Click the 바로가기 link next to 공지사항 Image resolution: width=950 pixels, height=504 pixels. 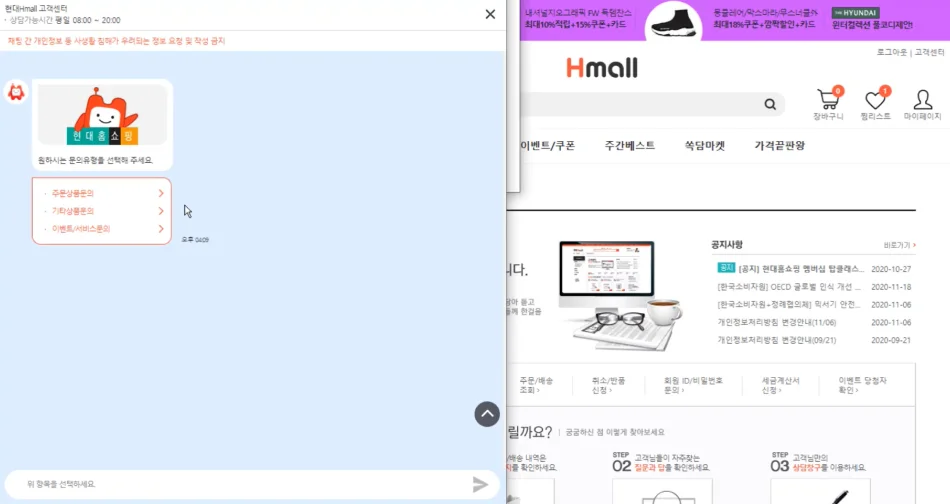click(x=900, y=245)
